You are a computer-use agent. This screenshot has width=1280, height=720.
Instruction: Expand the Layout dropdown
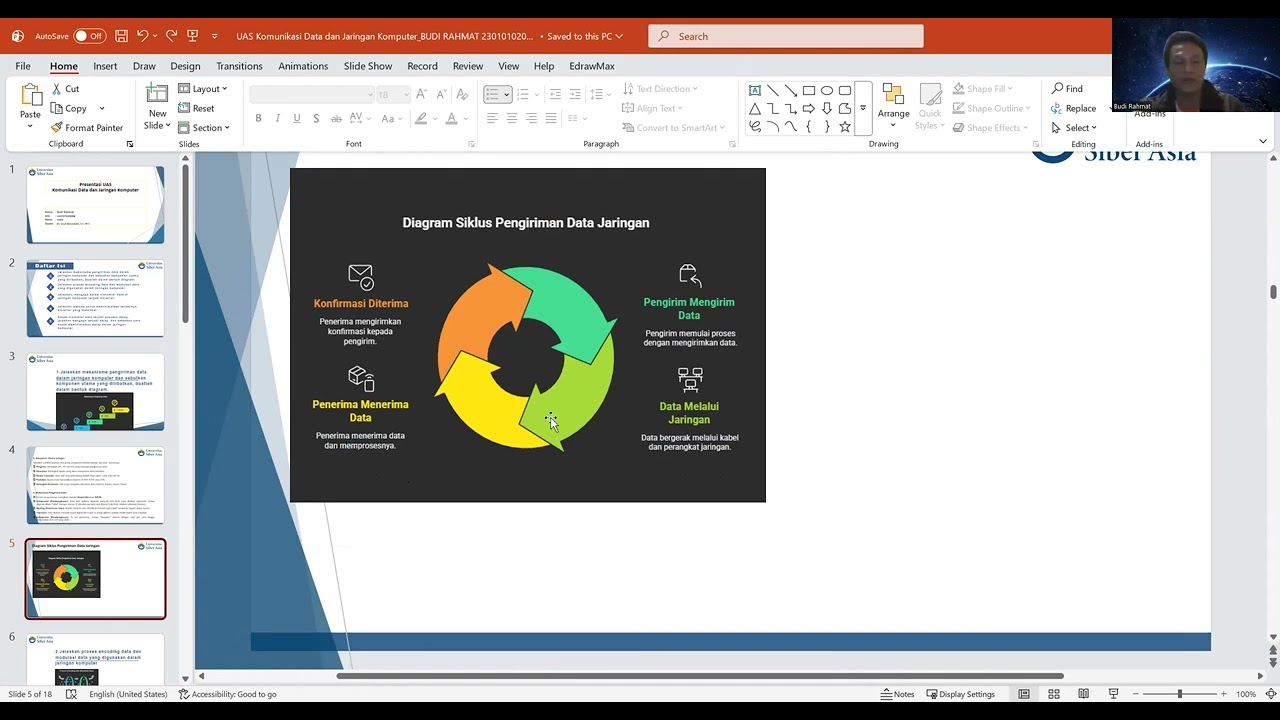tap(203, 89)
